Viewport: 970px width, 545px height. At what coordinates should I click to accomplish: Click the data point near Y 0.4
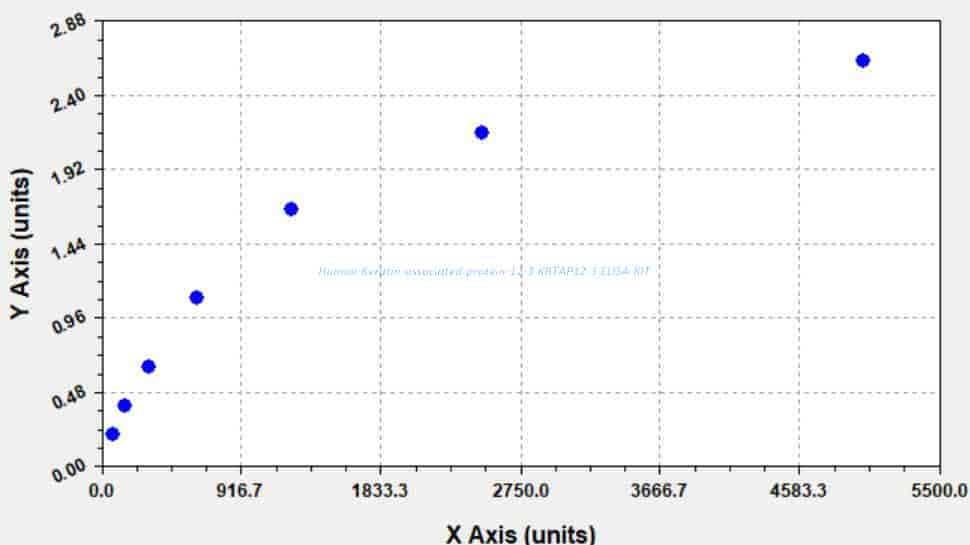click(124, 406)
